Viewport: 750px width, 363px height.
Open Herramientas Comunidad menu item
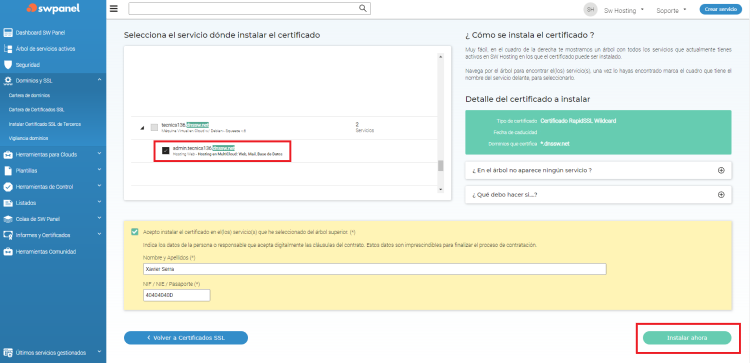[x=45, y=252]
